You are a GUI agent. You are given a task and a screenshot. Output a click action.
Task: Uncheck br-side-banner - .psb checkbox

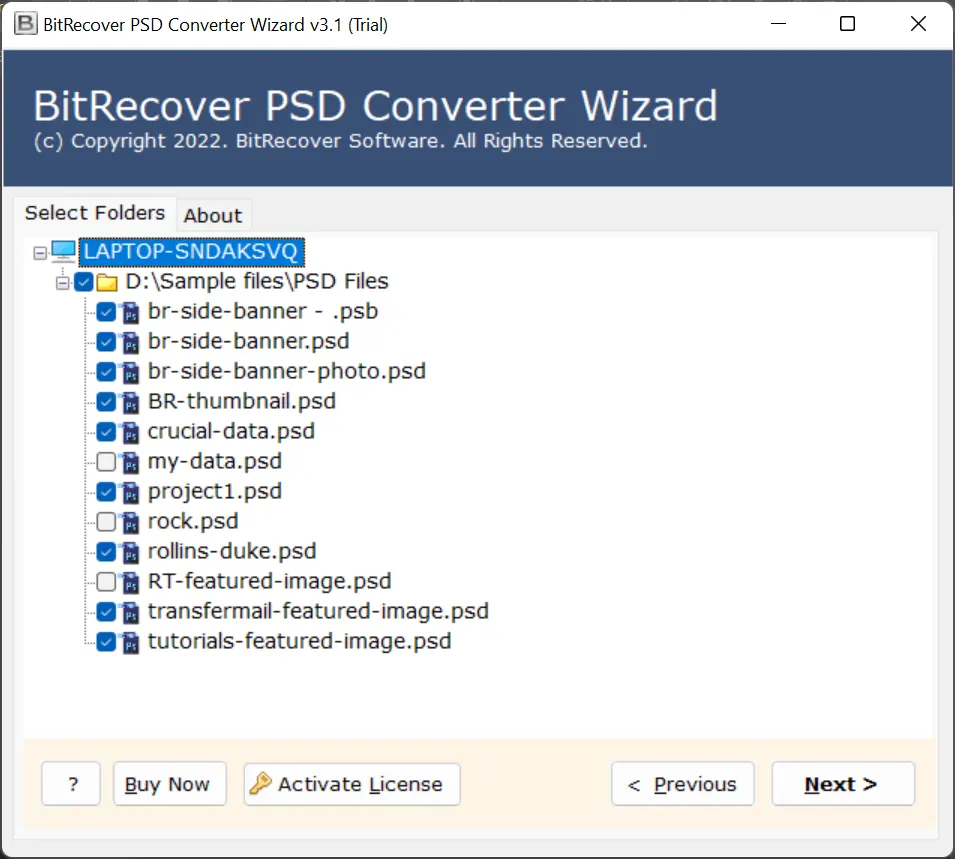106,312
